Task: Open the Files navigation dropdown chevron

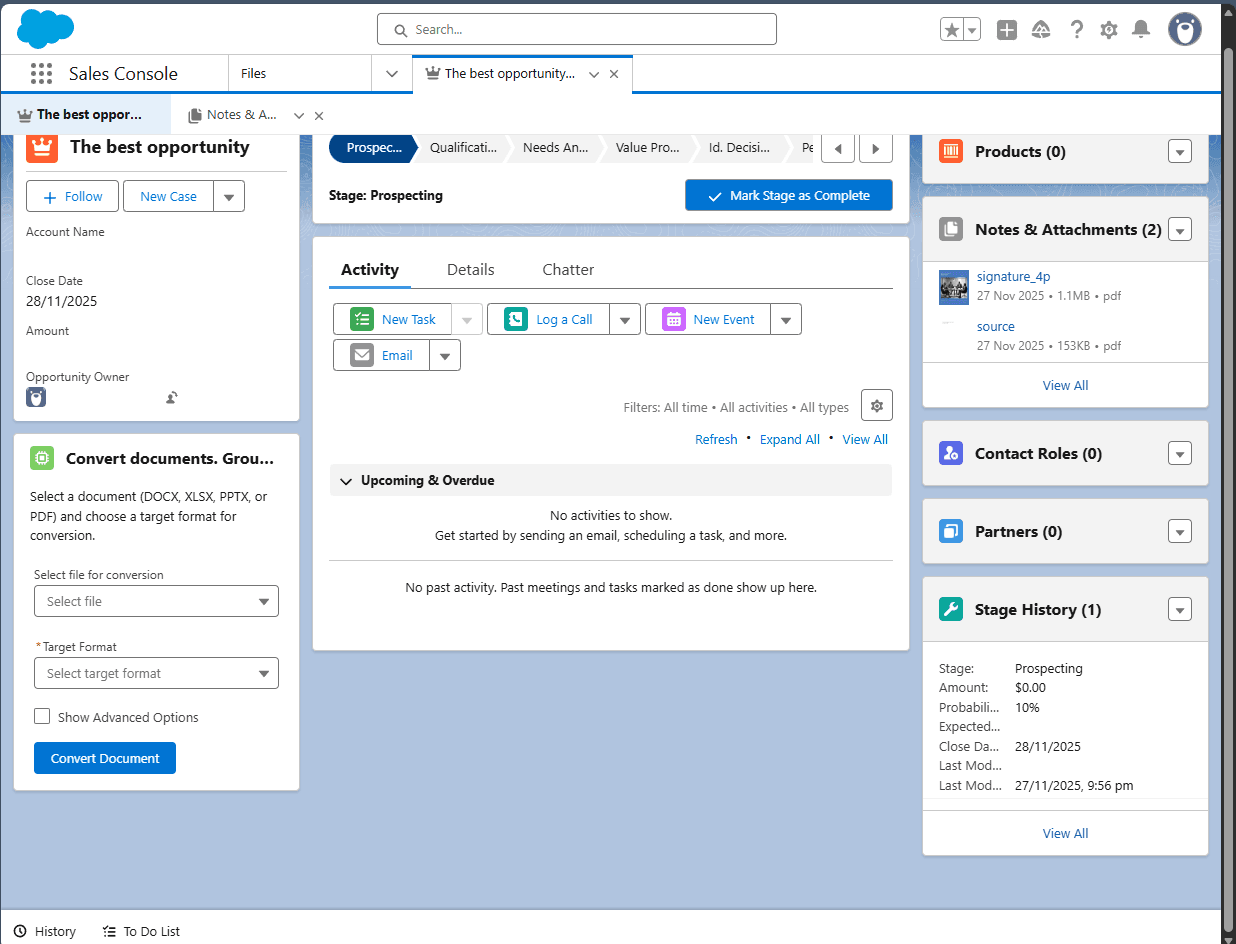Action: pos(392,73)
